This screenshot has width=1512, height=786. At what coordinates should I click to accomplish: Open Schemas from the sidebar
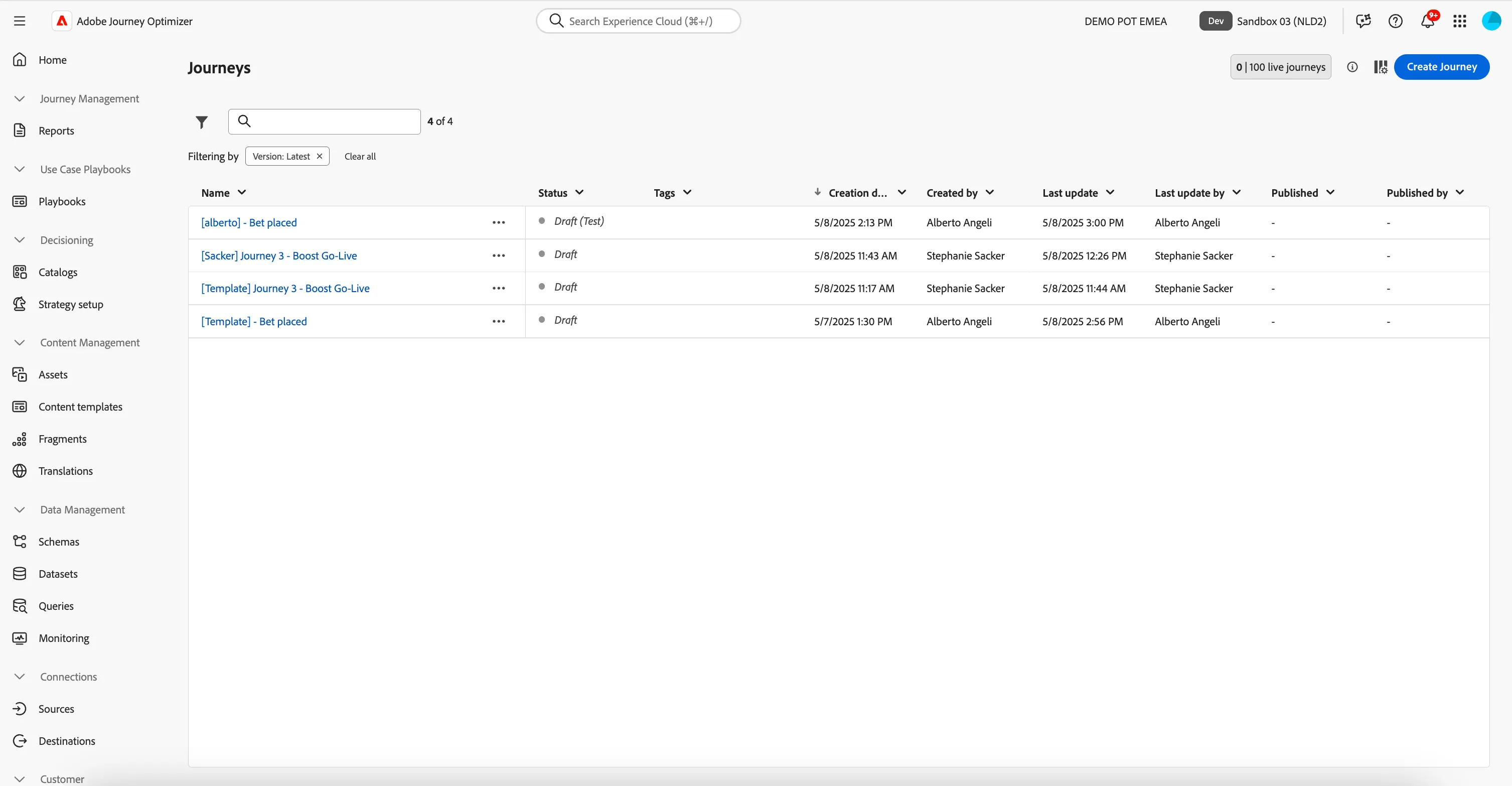(59, 542)
